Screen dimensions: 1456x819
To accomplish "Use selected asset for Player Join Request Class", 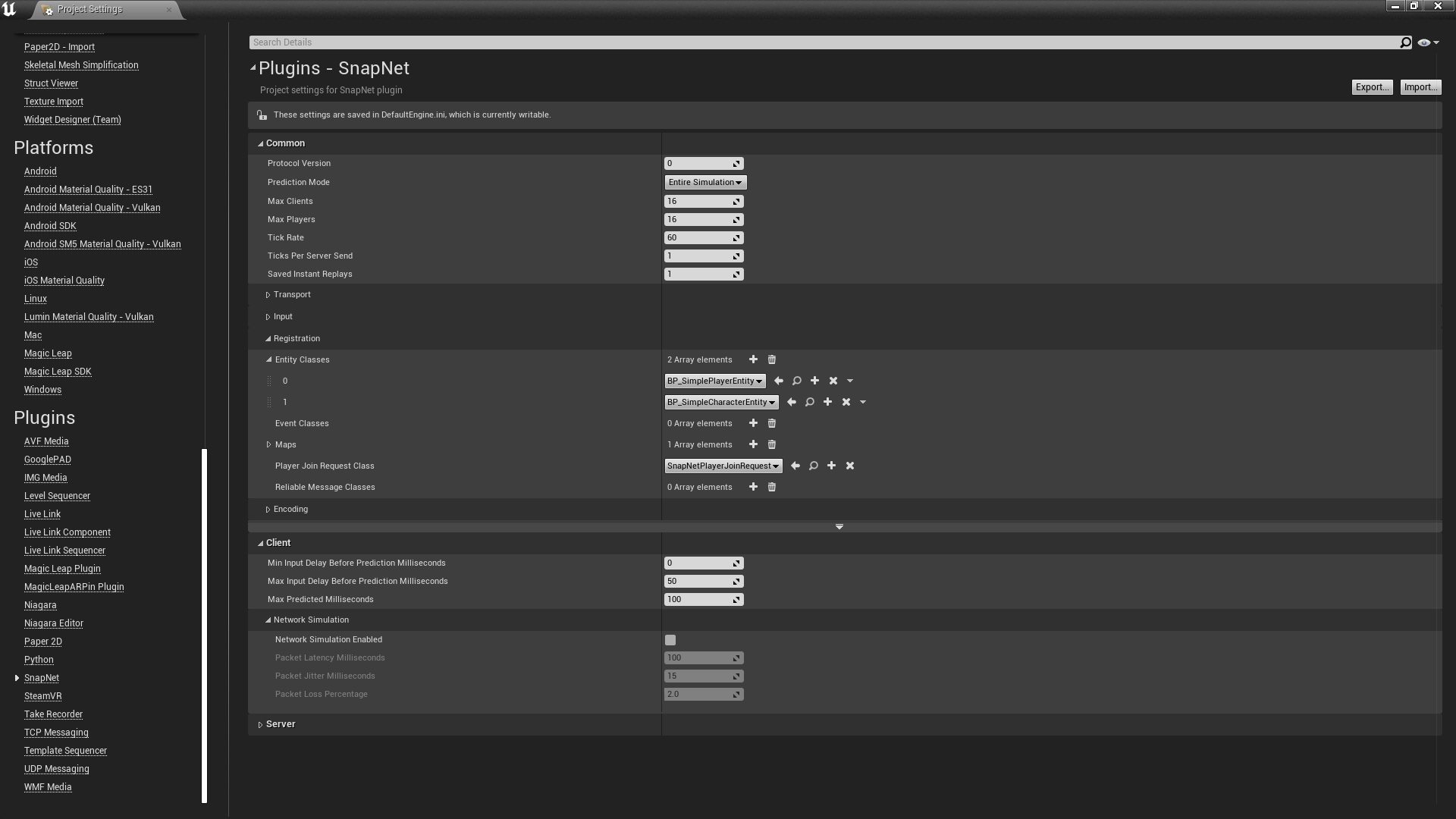I will pos(795,466).
